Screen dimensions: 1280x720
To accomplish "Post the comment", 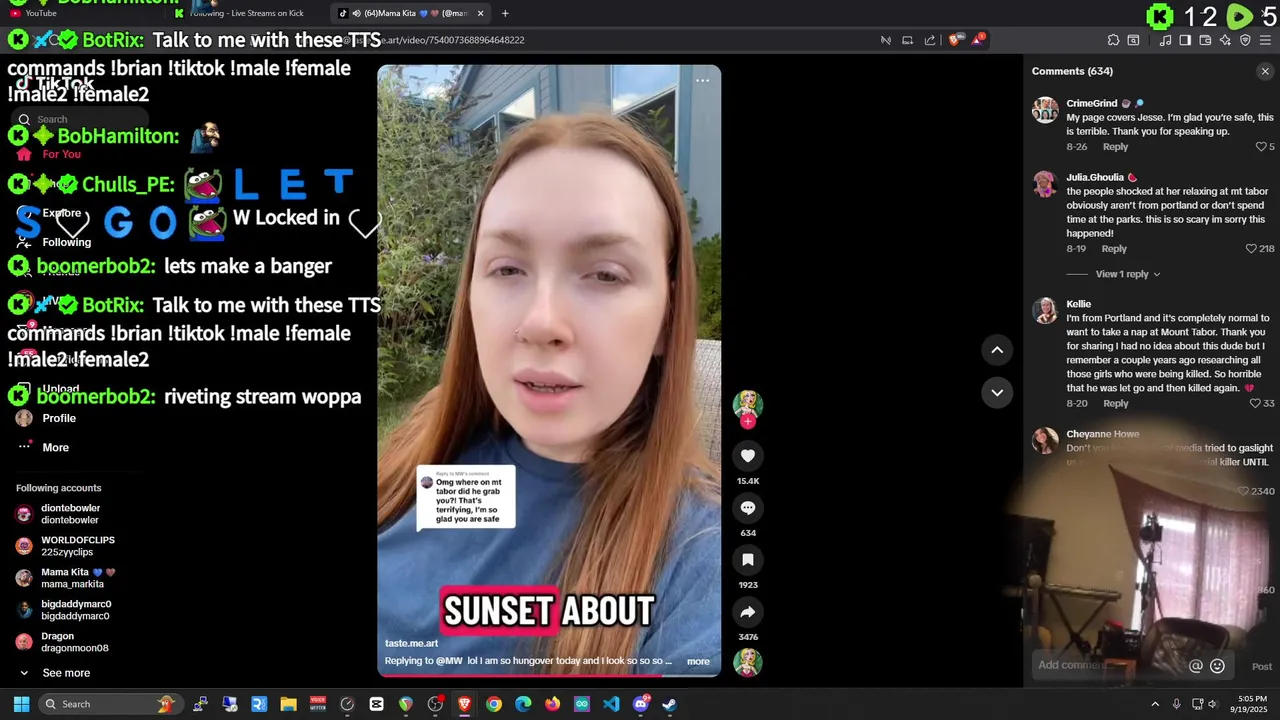I will coord(1262,666).
